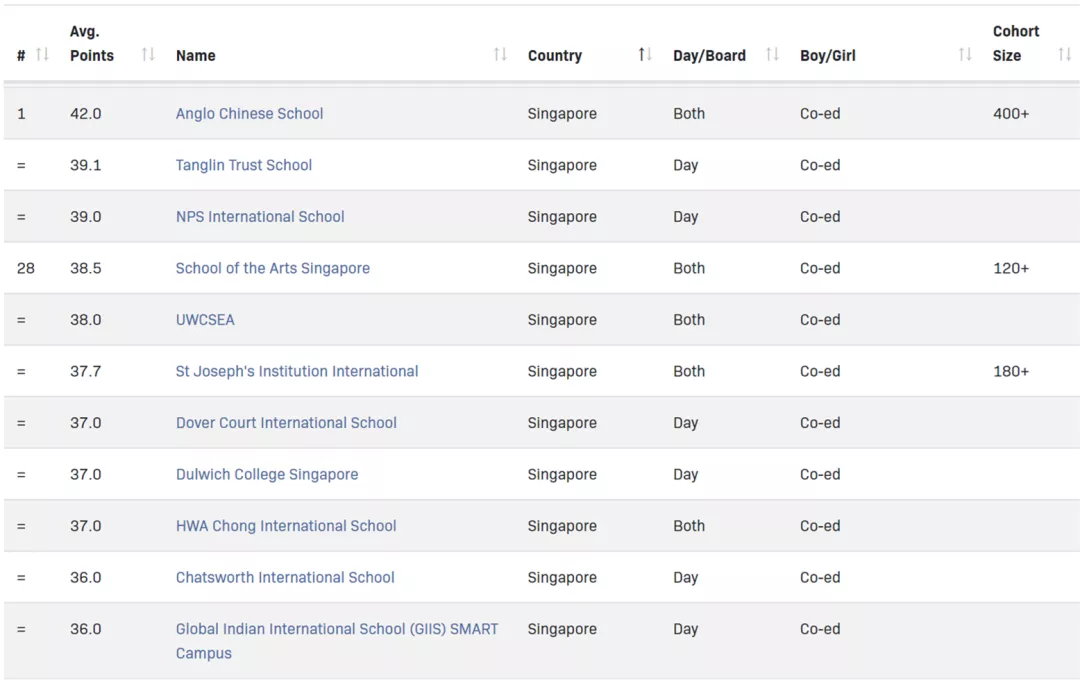Click 36.0 in Chatsworth row
1080x680 pixels.
pyautogui.click(x=85, y=577)
